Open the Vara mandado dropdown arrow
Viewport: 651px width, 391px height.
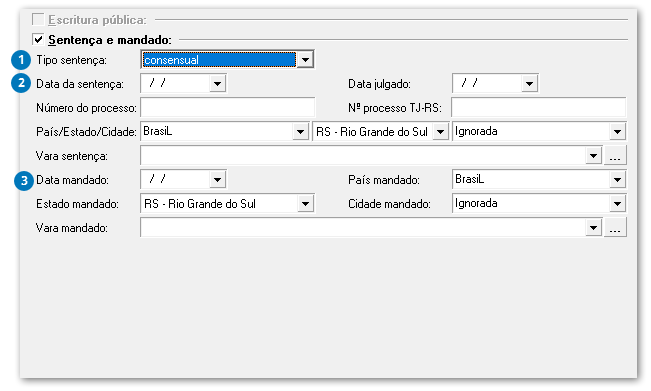click(594, 228)
